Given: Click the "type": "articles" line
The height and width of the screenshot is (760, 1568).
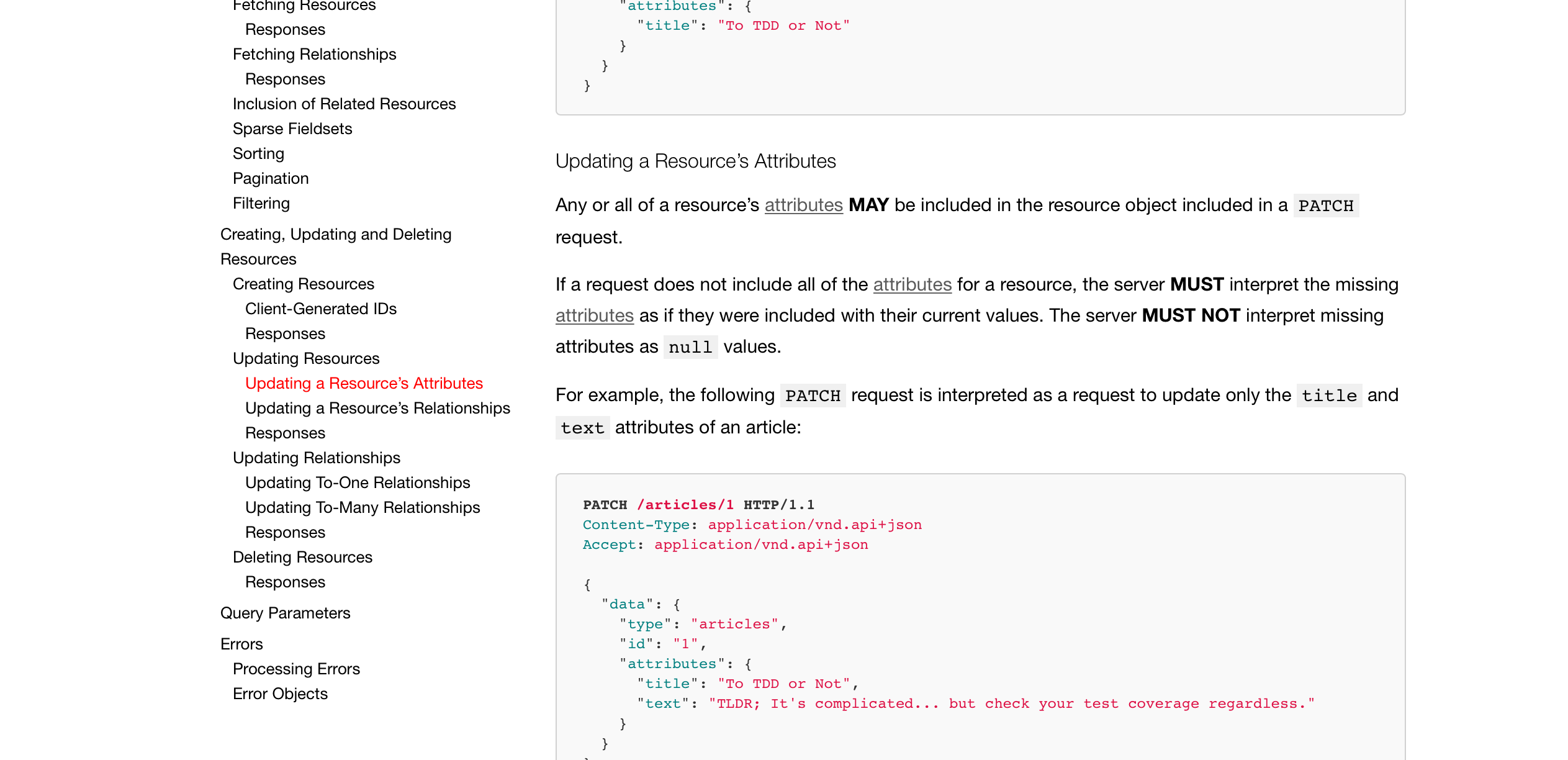Looking at the screenshot, I should pos(703,624).
